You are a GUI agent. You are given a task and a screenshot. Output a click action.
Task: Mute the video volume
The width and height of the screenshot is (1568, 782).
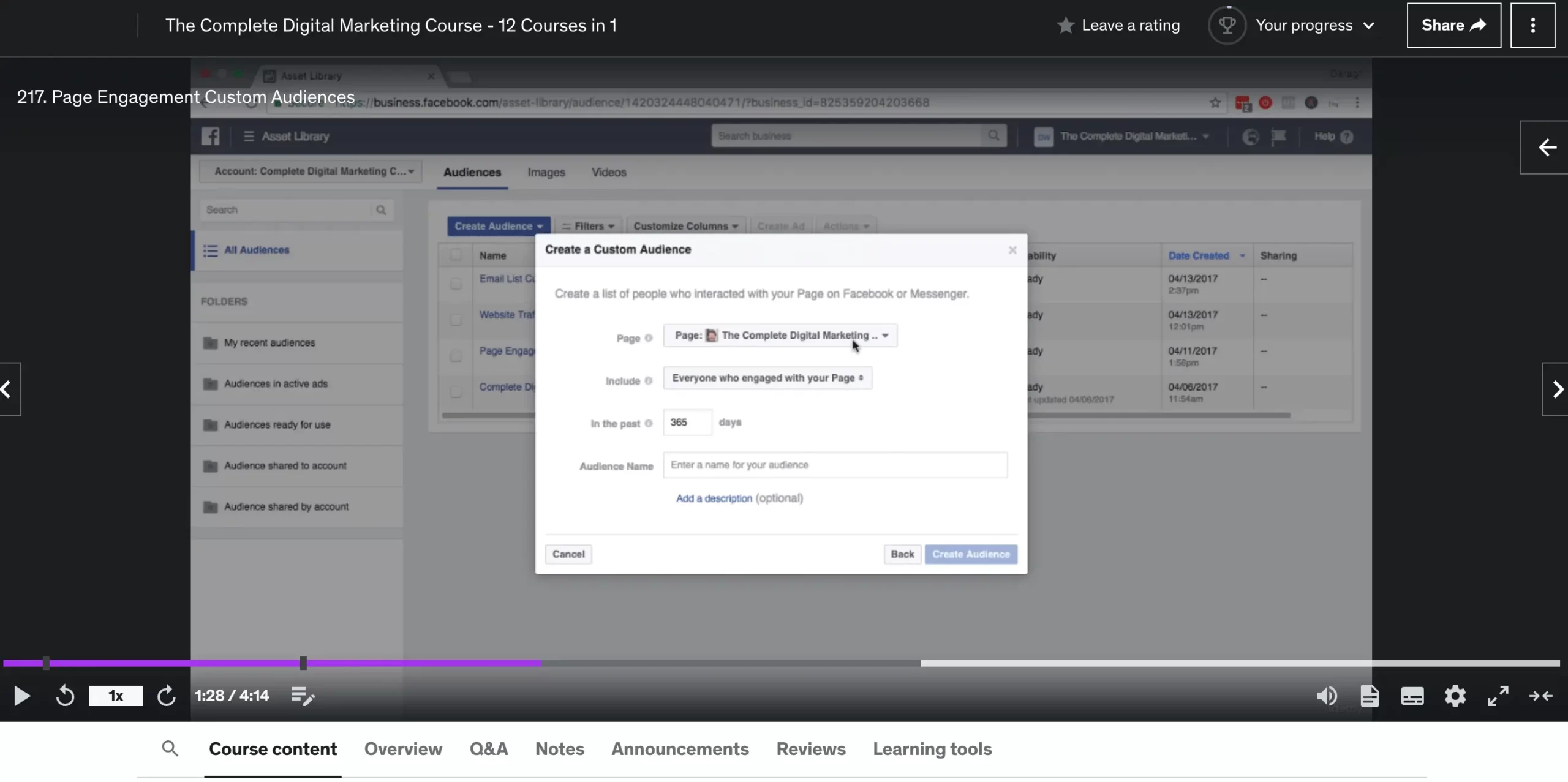(1326, 696)
